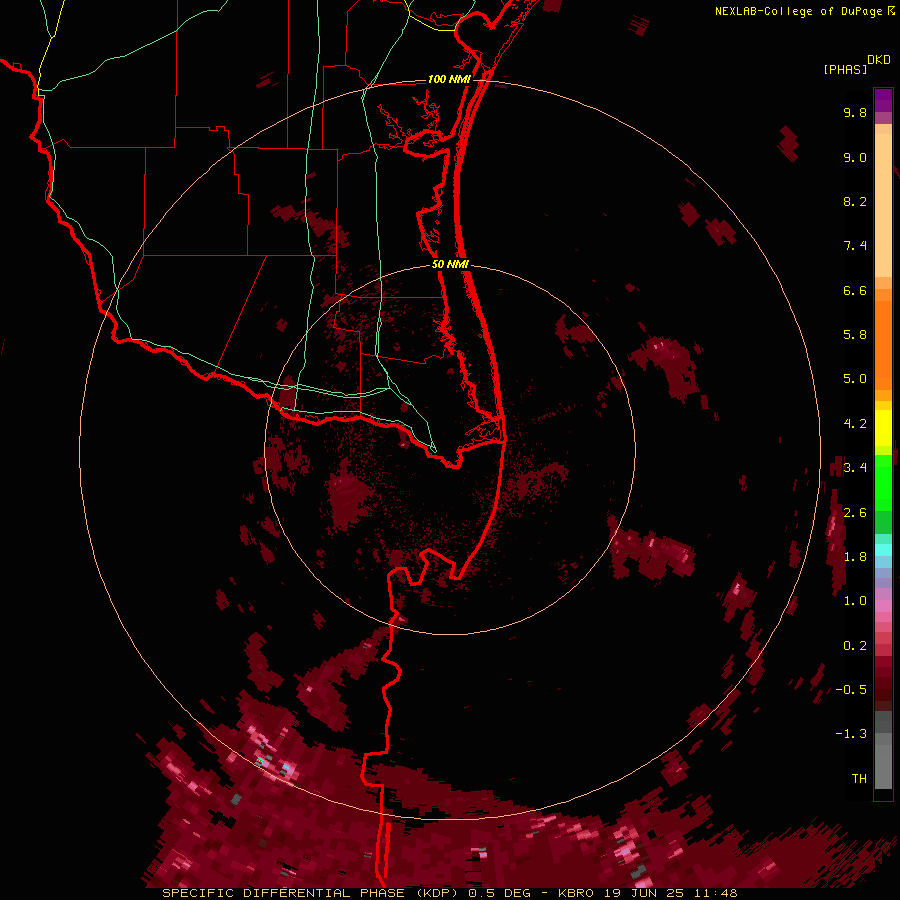Viewport: 900px width, 900px height.
Task: Click the TH threshold label on the scale
Action: click(859, 779)
